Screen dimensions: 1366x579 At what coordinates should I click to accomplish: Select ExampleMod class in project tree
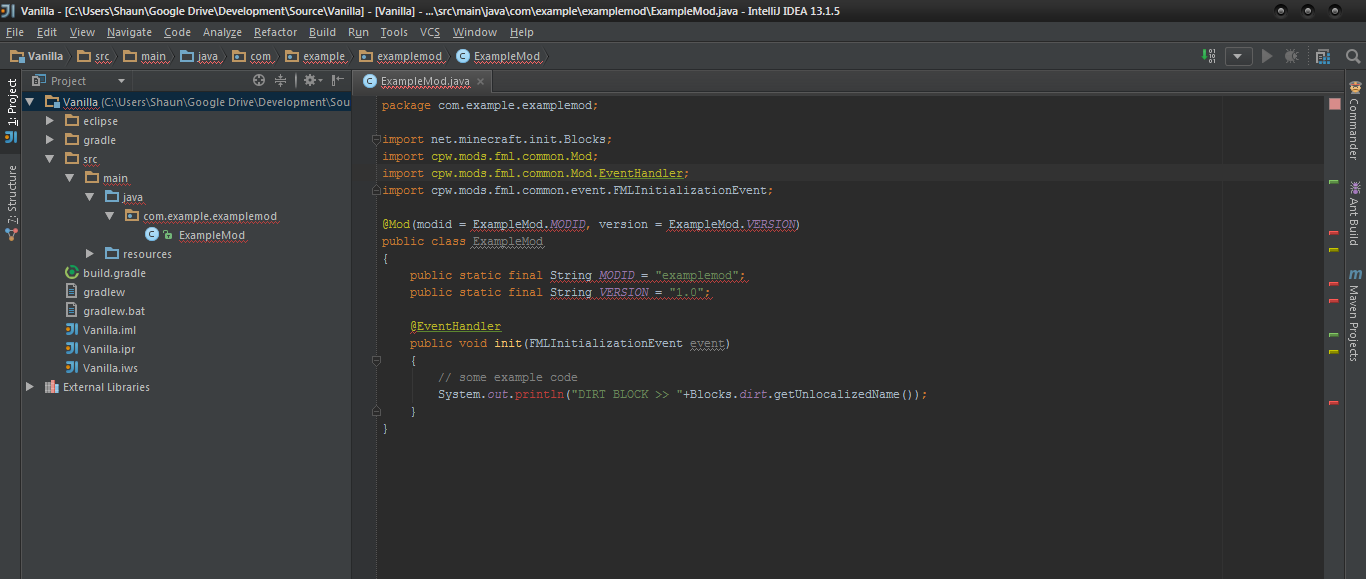click(x=211, y=235)
